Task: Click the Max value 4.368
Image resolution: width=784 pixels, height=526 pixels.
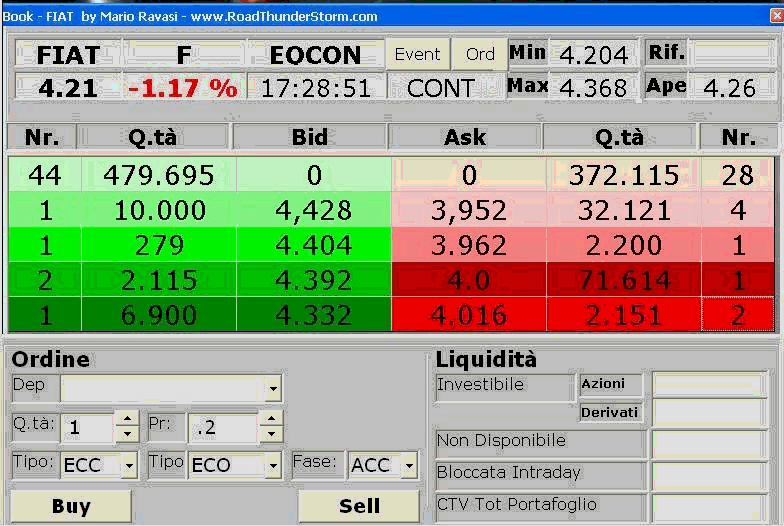Action: (x=594, y=88)
